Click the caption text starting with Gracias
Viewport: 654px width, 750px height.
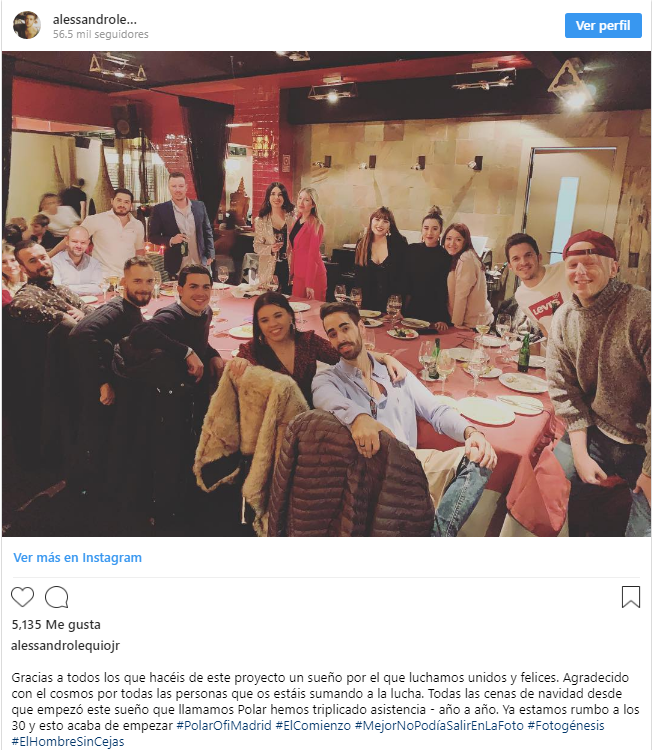click(325, 701)
